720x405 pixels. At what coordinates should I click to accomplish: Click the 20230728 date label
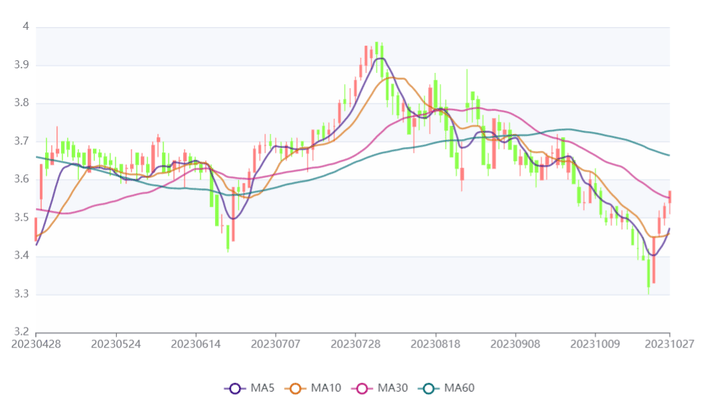pos(355,344)
